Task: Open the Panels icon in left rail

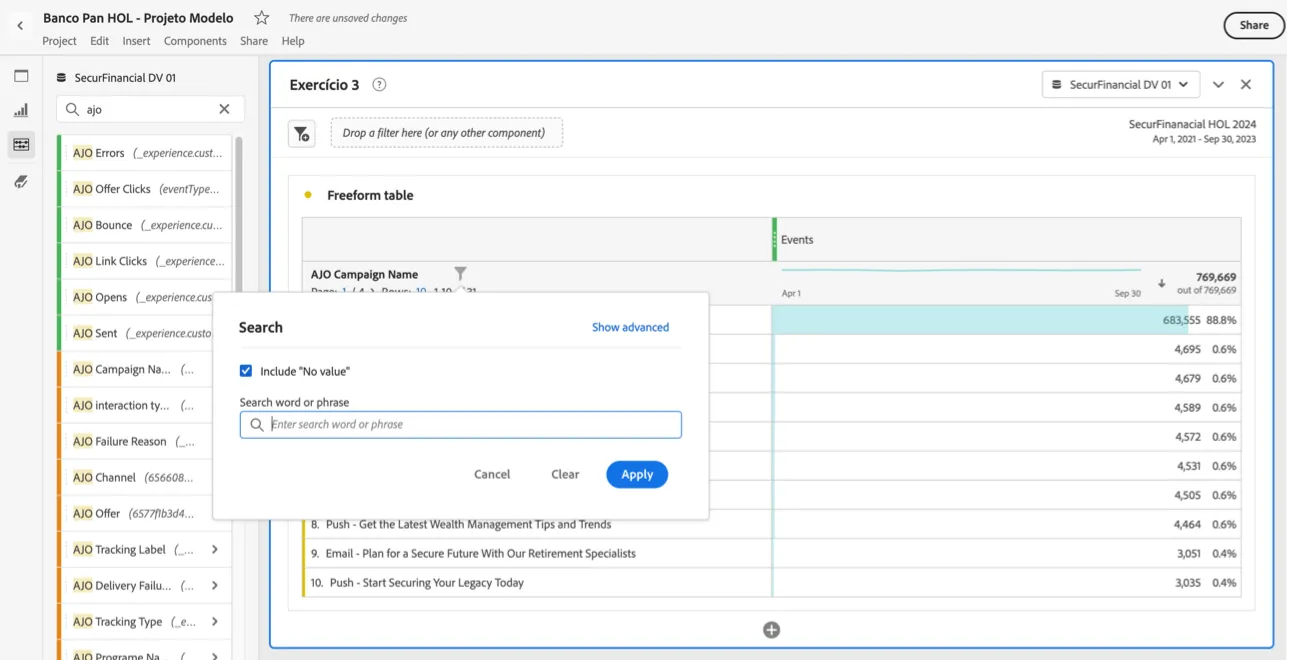Action: 21,76
